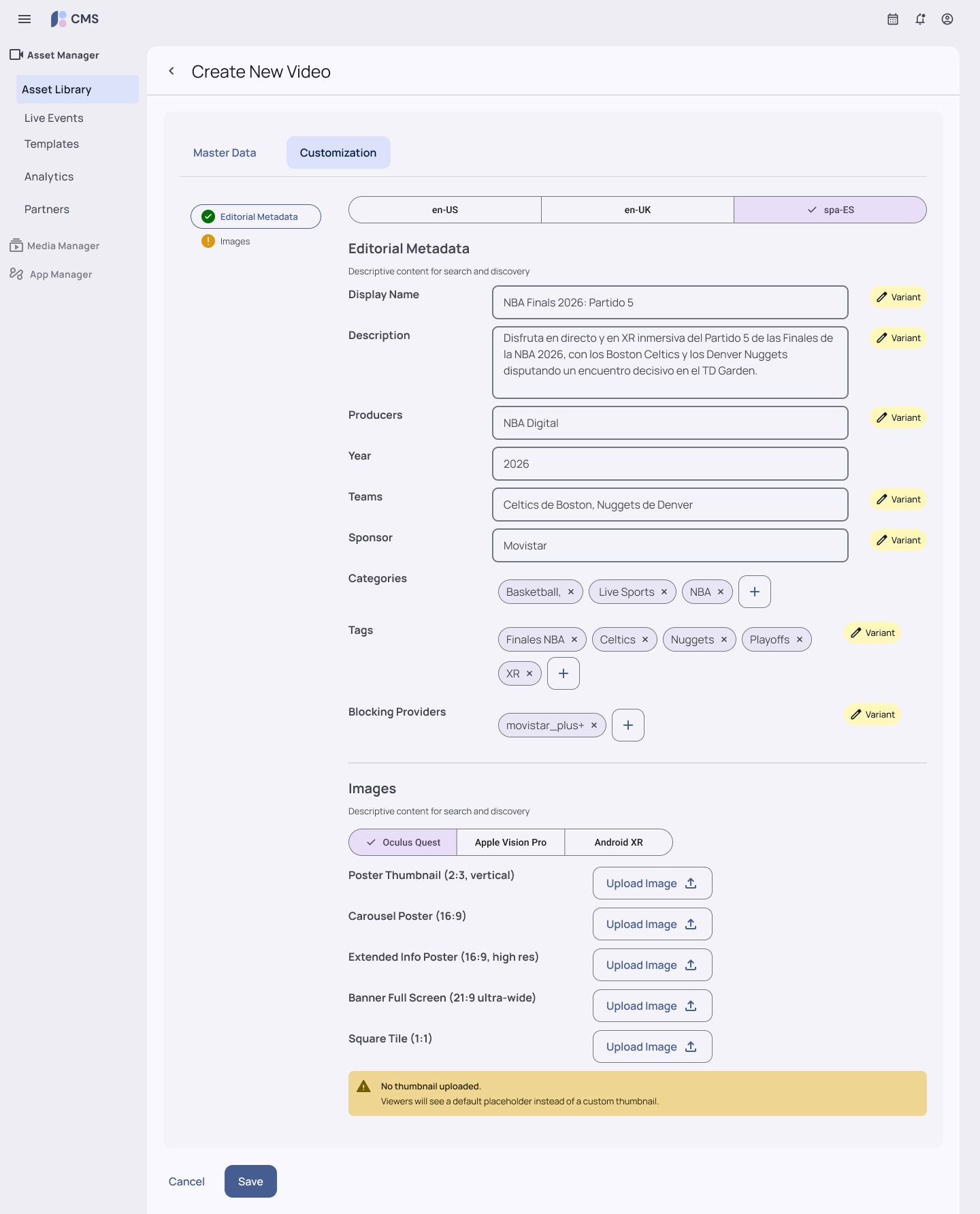Remove the Playoffs tag

pos(800,639)
